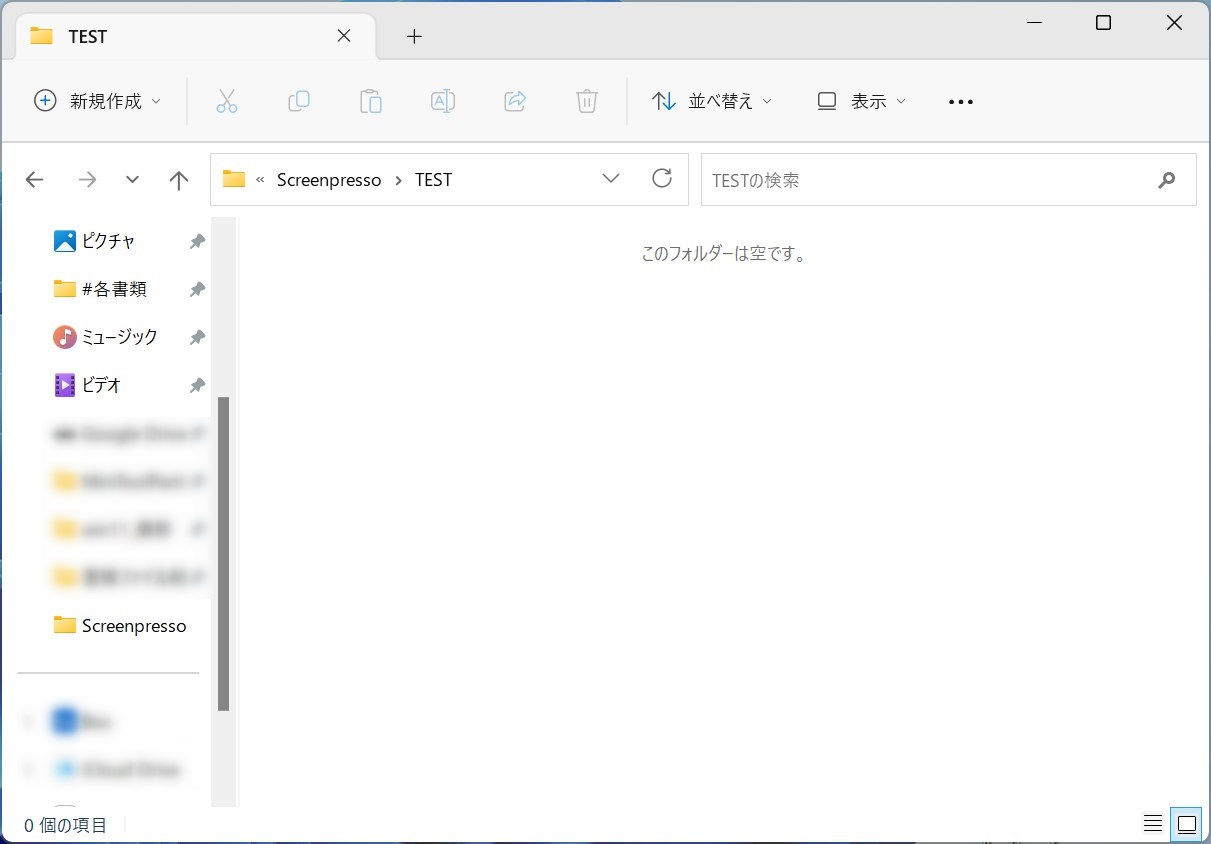The image size is (1211, 844).
Task: Click the Rename icon in toolbar
Action: (x=443, y=101)
